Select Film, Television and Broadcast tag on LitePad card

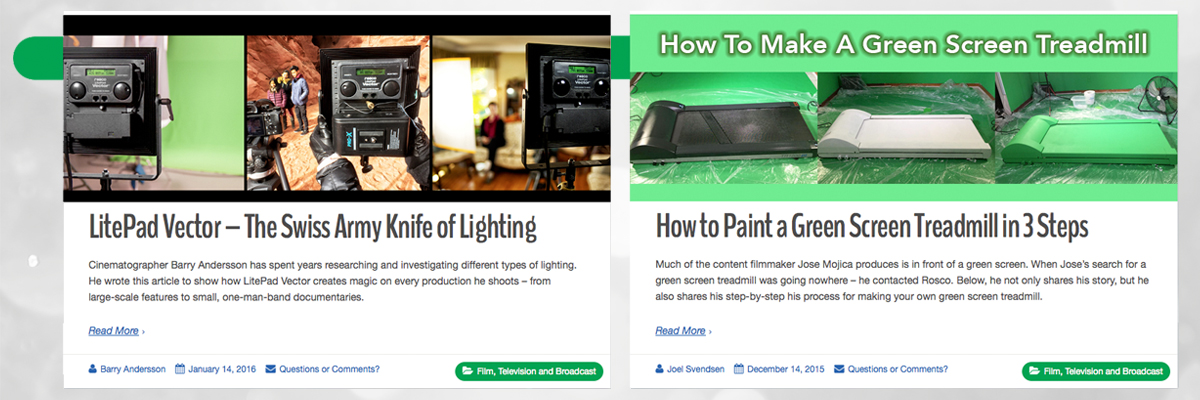529,371
